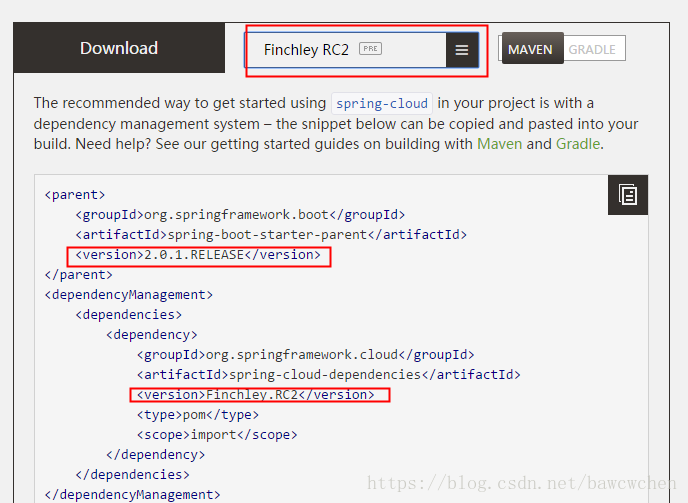Image resolution: width=688 pixels, height=503 pixels.
Task: Click the <type>pom</type> line
Action: pos(198,415)
